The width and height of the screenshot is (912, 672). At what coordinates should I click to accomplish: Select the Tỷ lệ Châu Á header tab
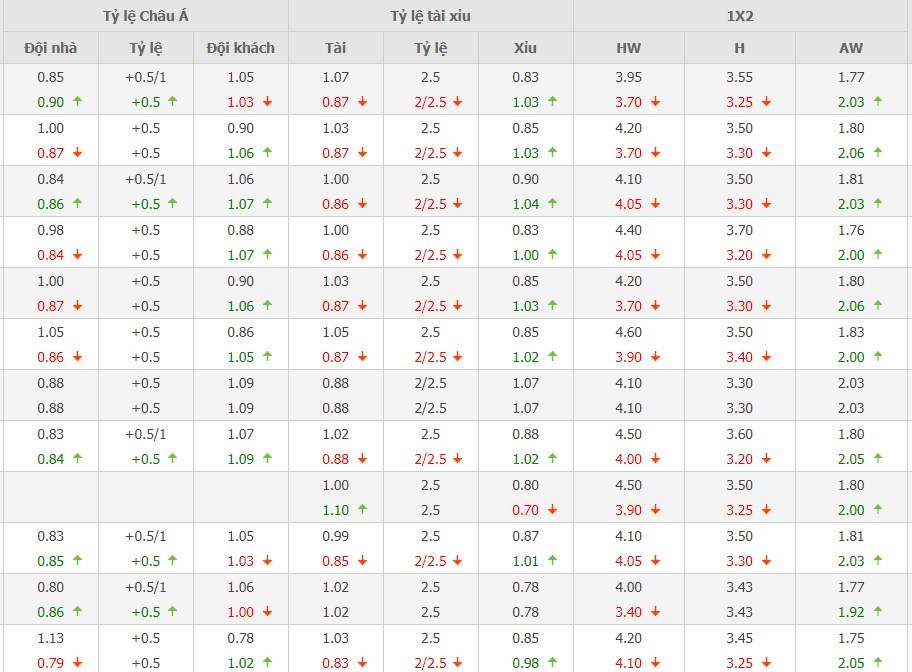144,16
